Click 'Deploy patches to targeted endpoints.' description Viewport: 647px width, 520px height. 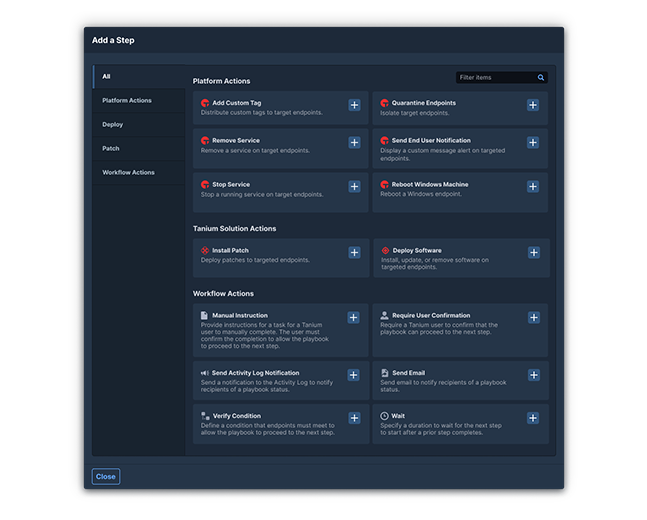255,260
